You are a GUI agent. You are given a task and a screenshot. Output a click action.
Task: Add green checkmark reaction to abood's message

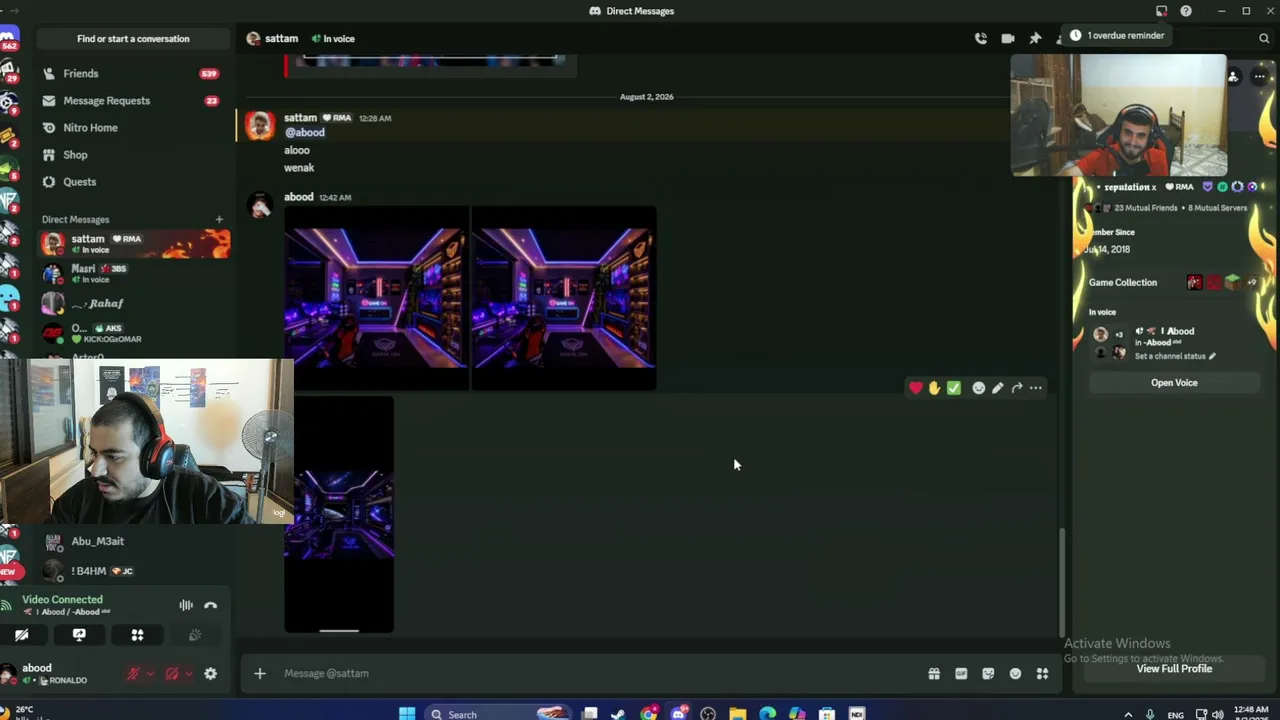click(954, 388)
